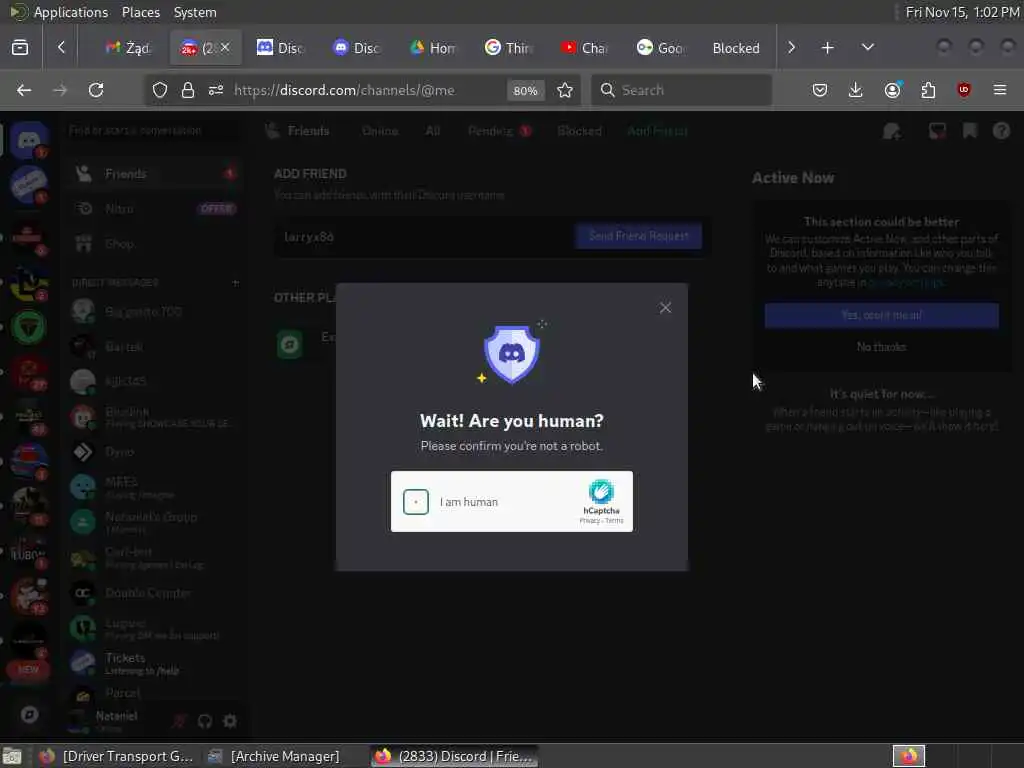Bookmark this page with the star

click(x=565, y=90)
